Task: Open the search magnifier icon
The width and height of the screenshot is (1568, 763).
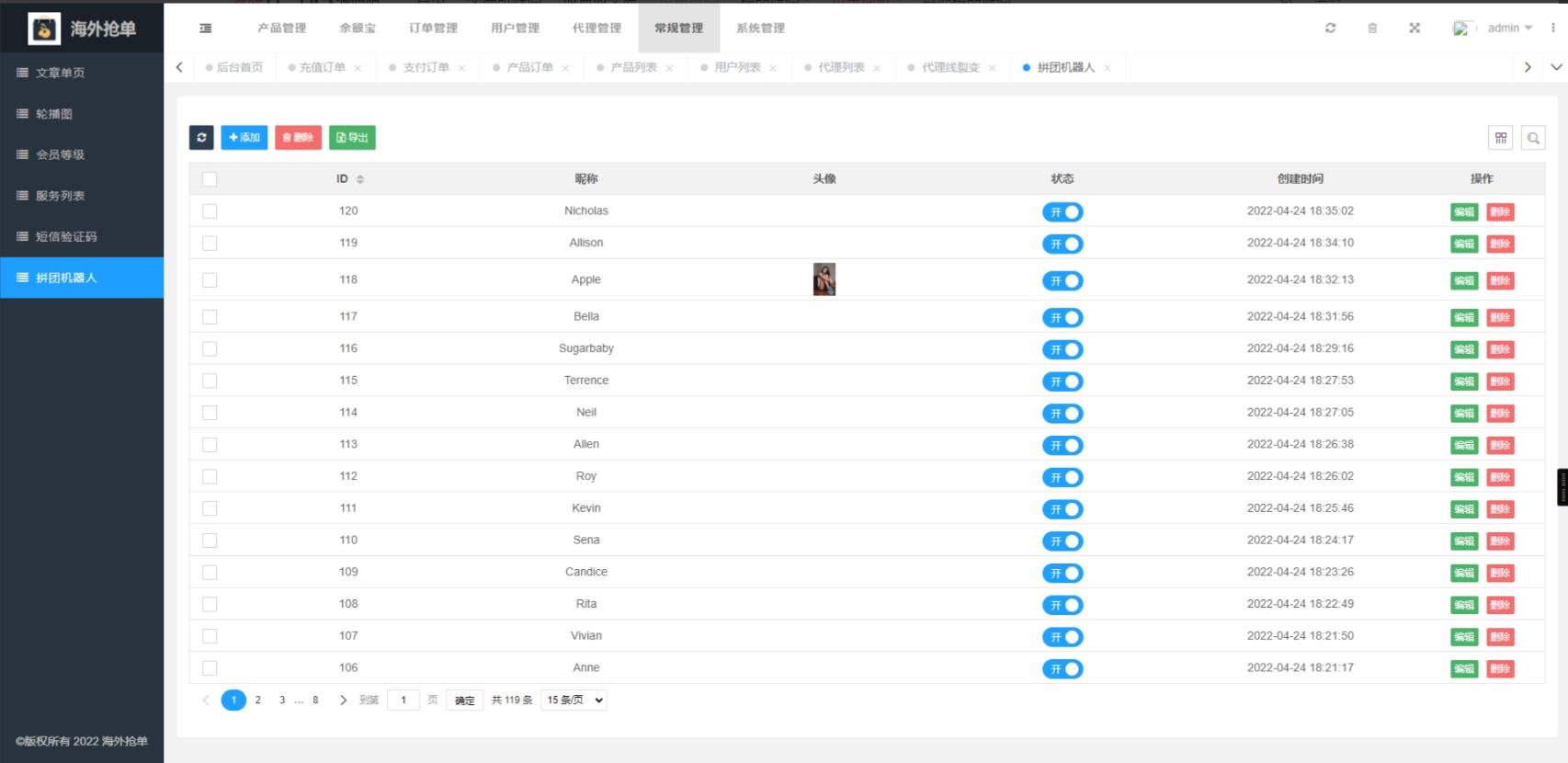Action: pyautogui.click(x=1532, y=138)
